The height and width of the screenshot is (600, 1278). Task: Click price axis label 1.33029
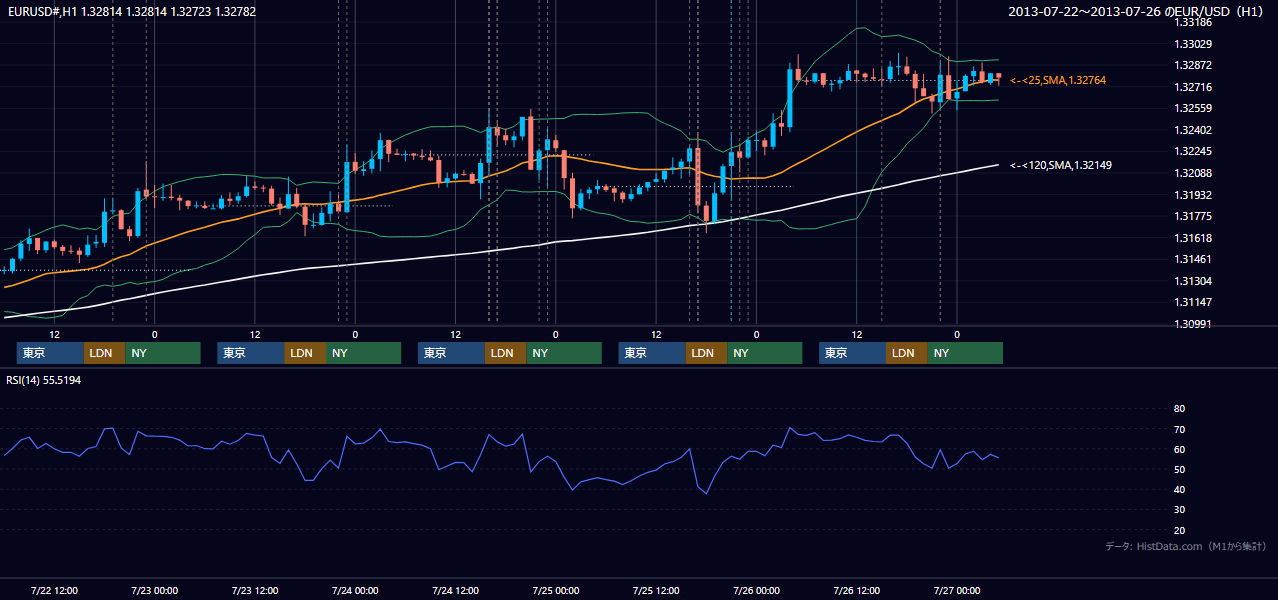(x=1192, y=44)
